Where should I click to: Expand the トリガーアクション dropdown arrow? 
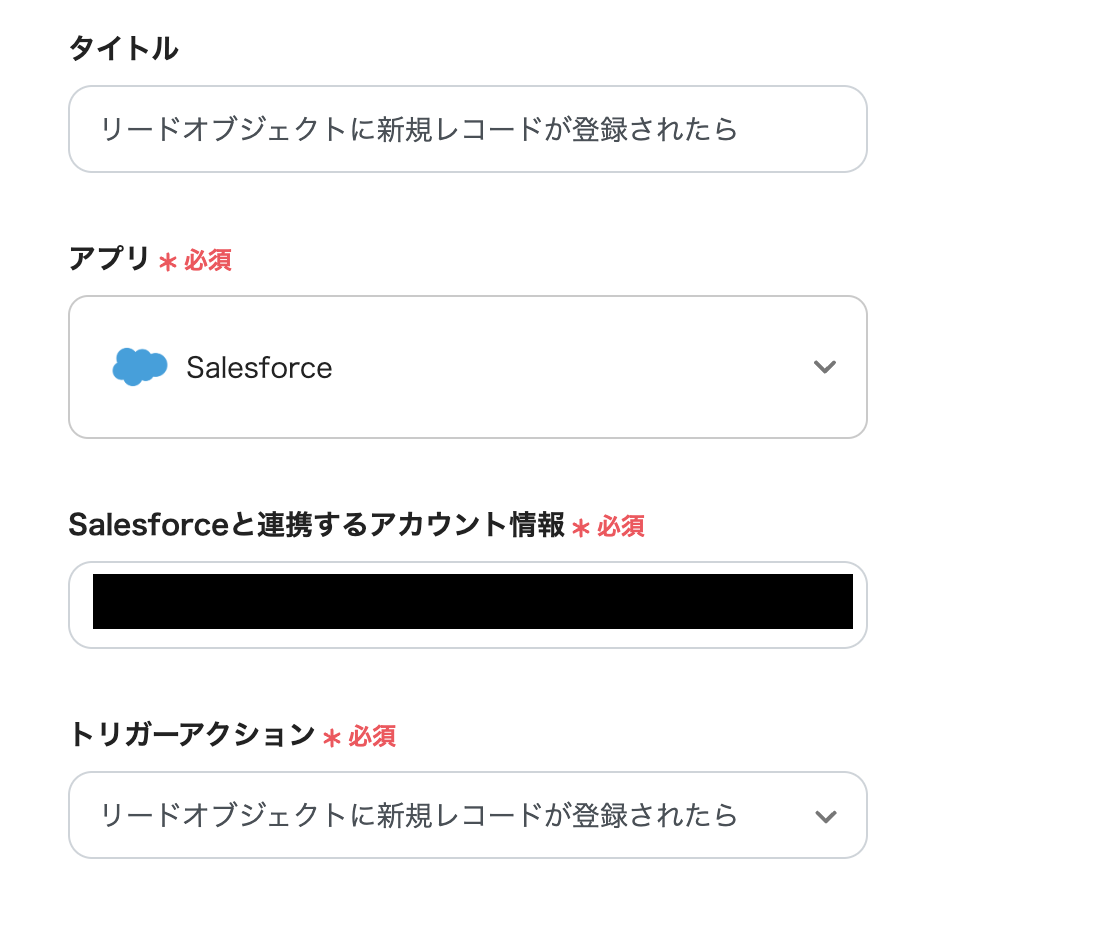click(x=824, y=816)
